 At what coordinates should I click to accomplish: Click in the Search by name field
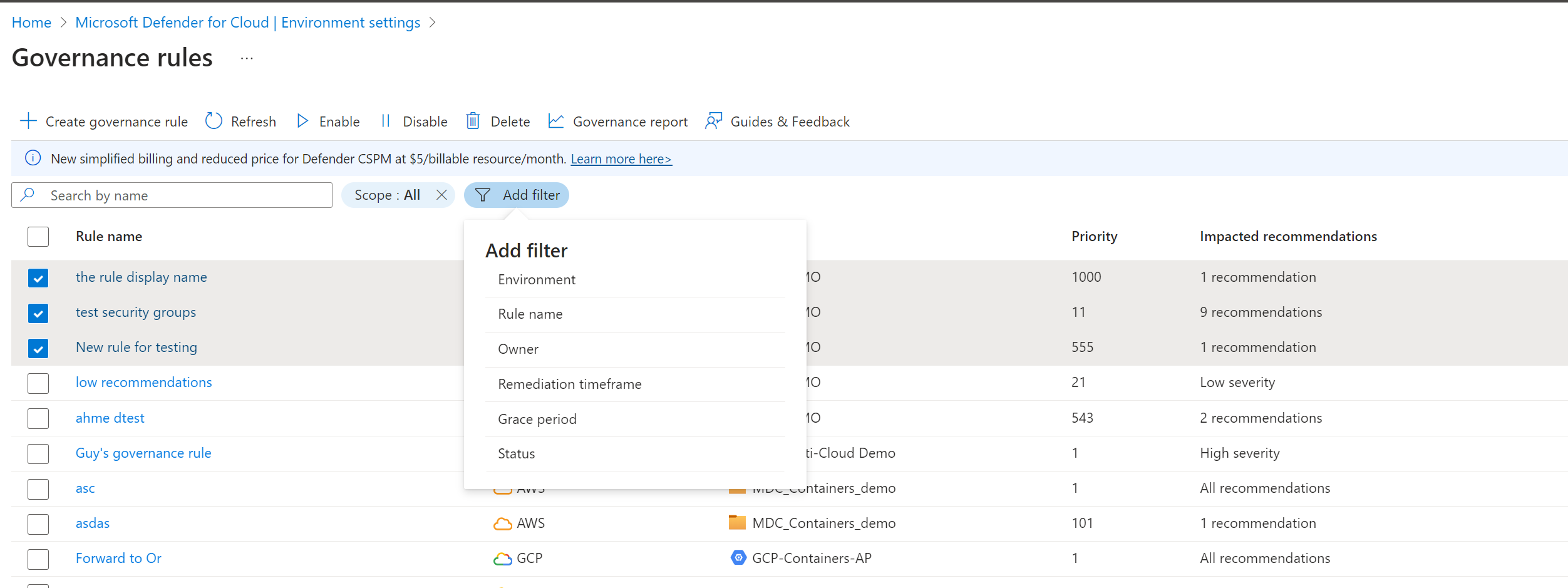[172, 195]
